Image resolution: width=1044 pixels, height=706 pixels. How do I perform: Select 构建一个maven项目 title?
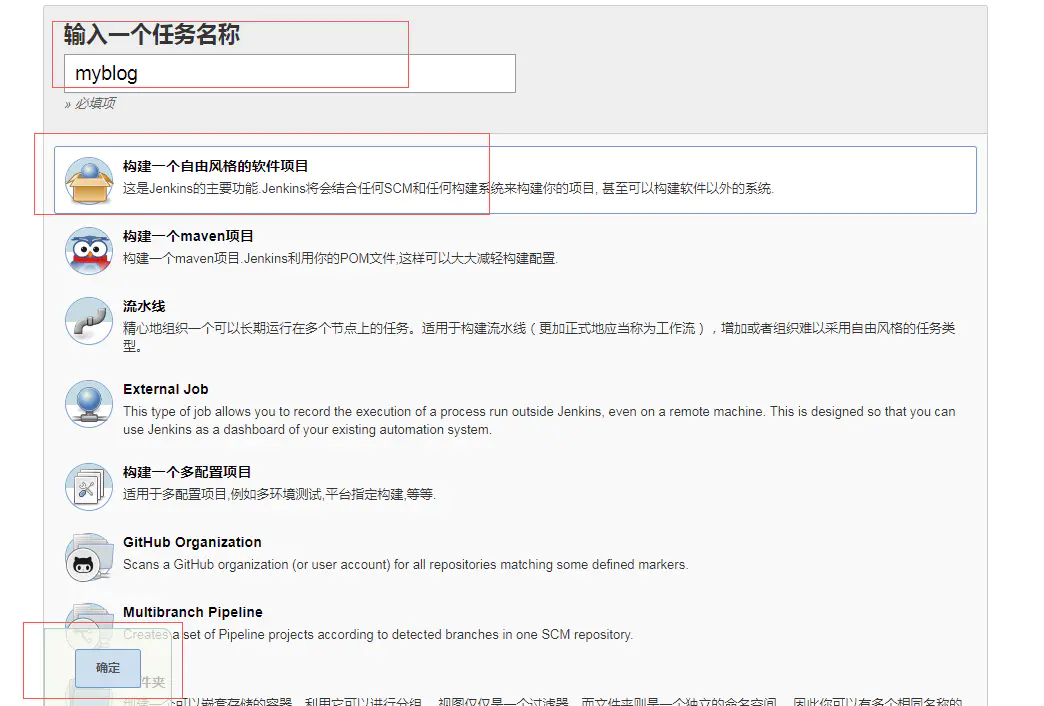pos(188,236)
